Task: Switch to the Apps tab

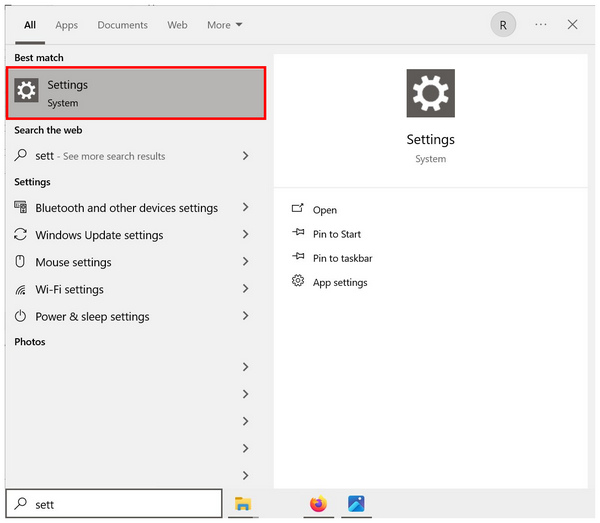Action: [x=67, y=25]
